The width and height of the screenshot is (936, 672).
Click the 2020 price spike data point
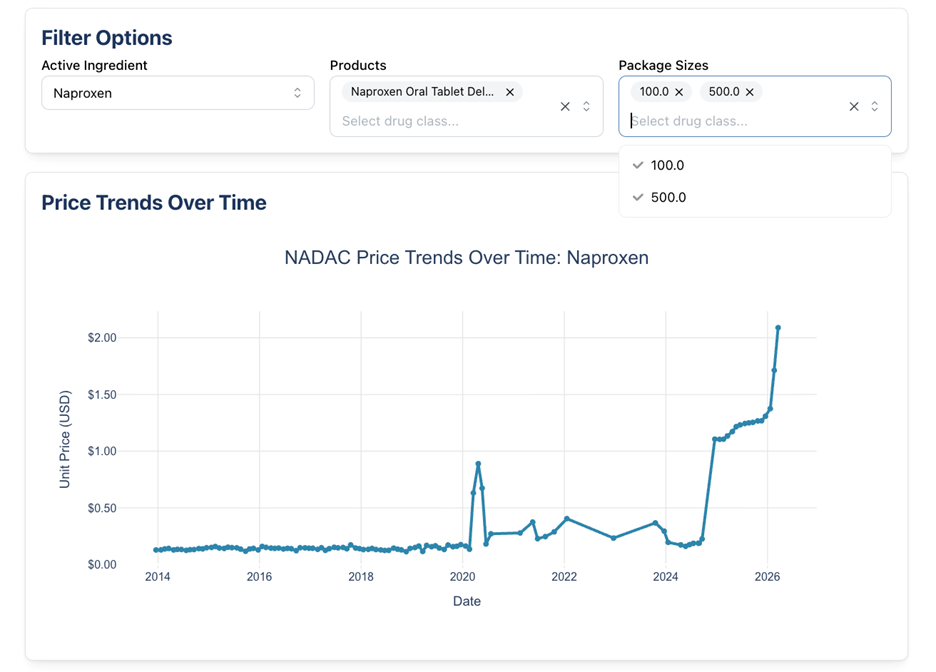click(478, 464)
